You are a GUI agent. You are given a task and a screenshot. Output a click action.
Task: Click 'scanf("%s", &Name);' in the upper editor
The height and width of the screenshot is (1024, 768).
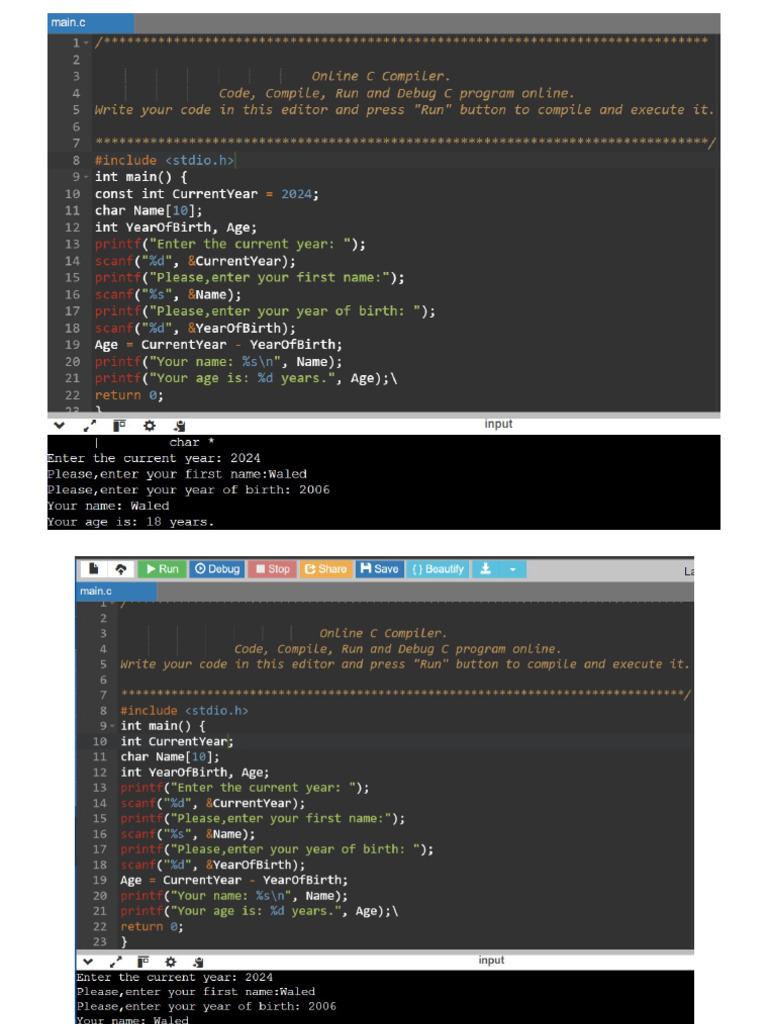(168, 295)
